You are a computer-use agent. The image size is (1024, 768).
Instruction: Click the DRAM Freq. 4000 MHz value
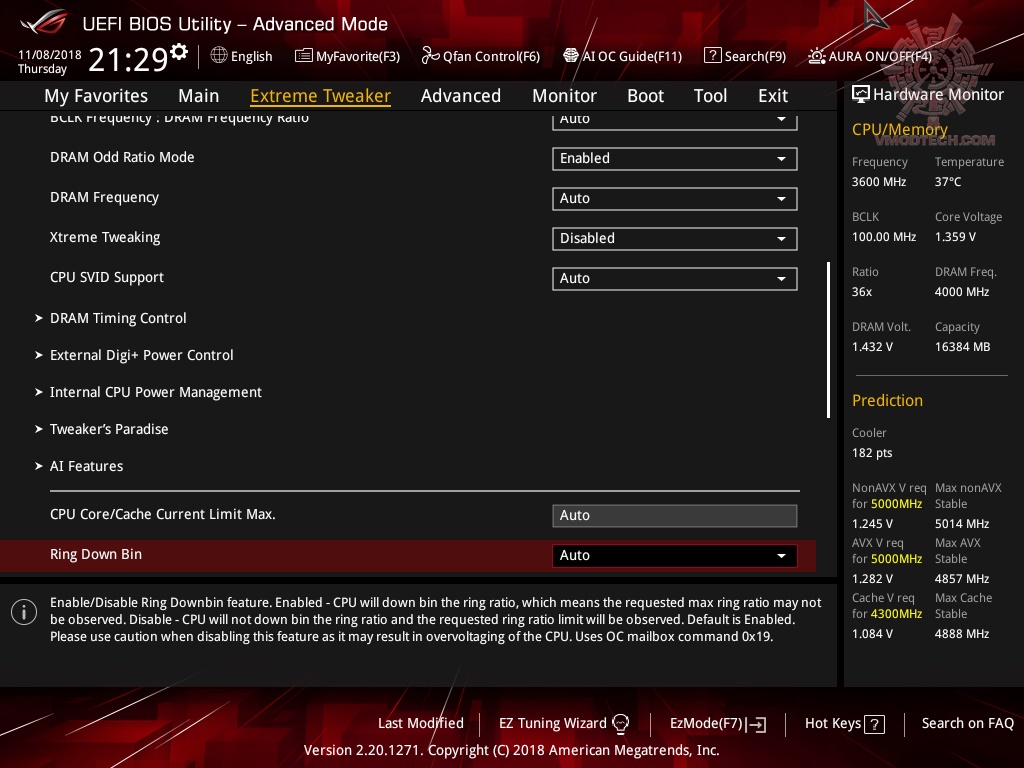pos(962,292)
